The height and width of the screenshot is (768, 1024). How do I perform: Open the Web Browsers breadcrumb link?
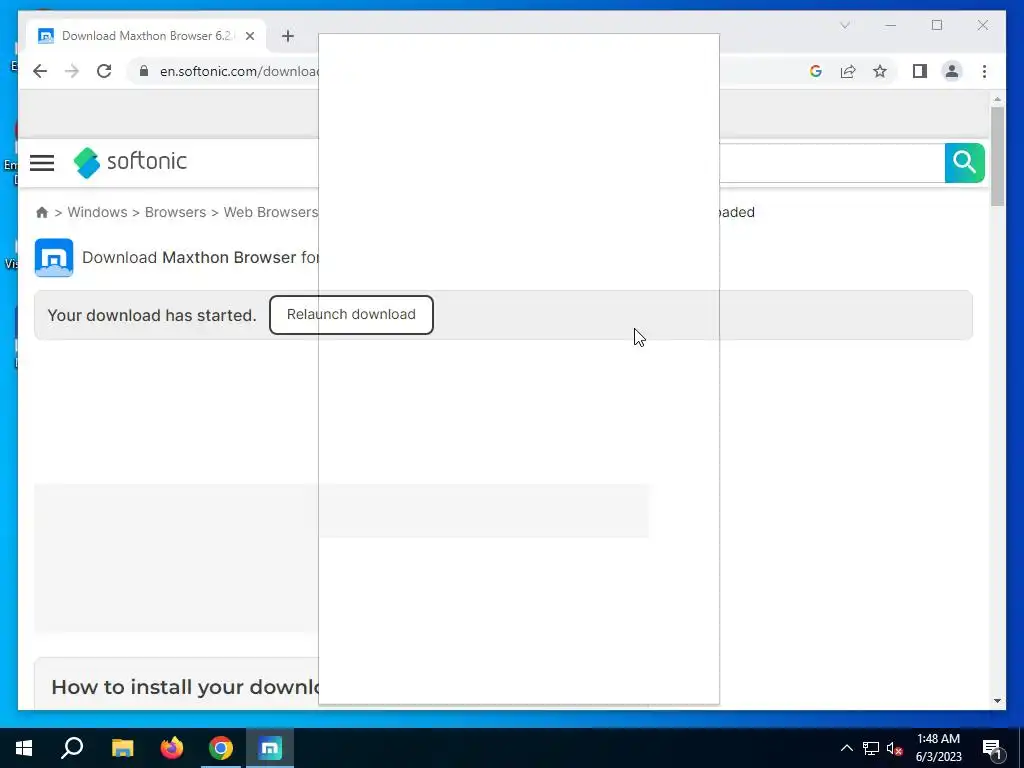(x=270, y=212)
